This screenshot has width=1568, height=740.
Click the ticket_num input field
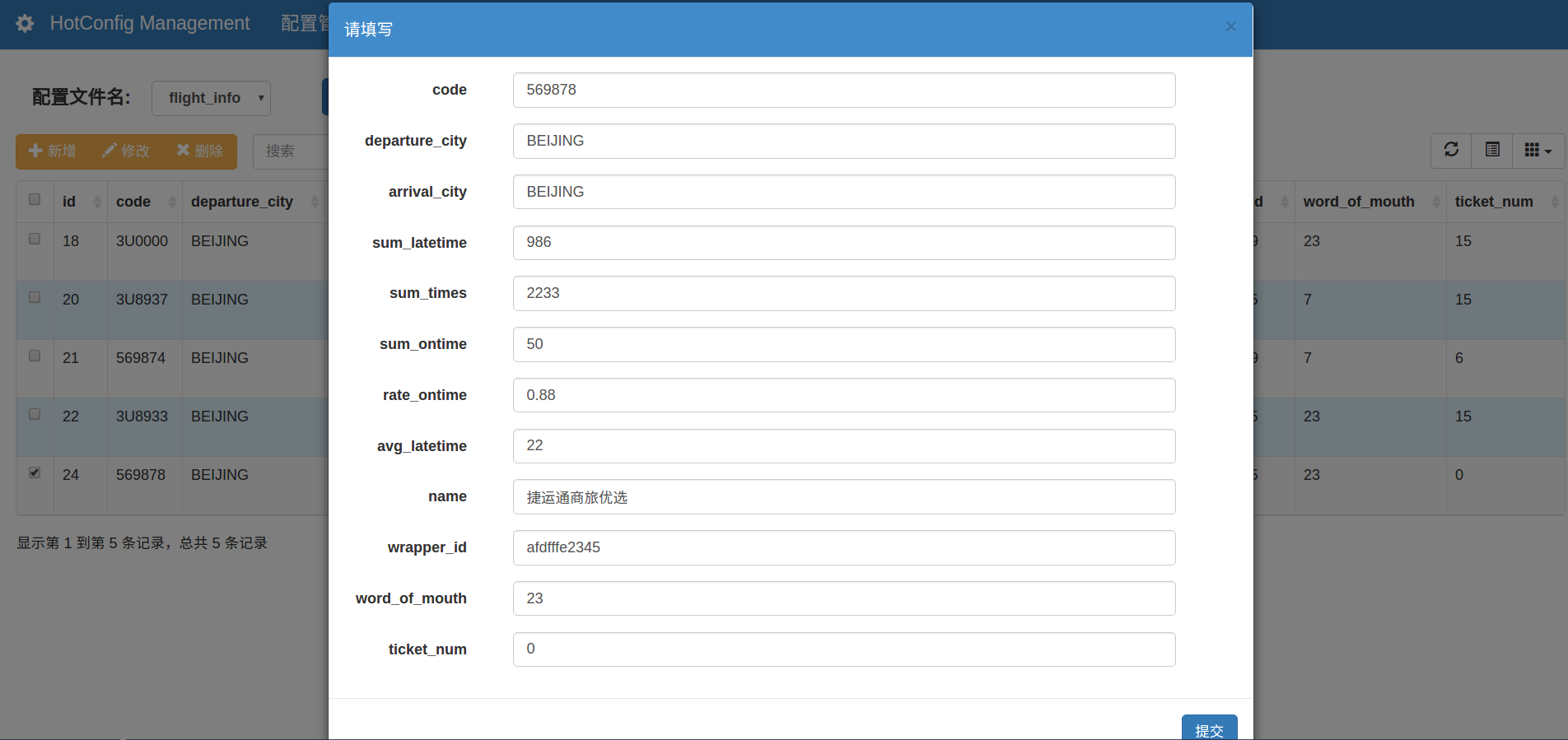point(844,649)
